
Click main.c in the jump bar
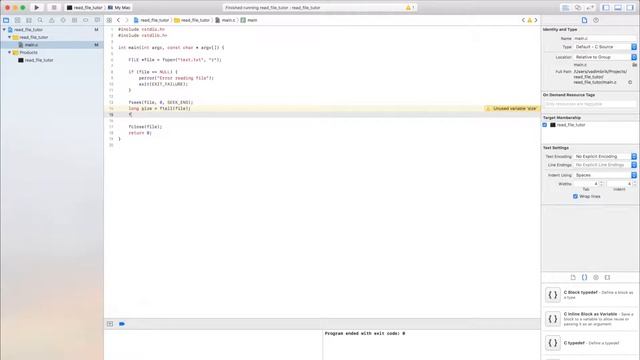coord(225,20)
